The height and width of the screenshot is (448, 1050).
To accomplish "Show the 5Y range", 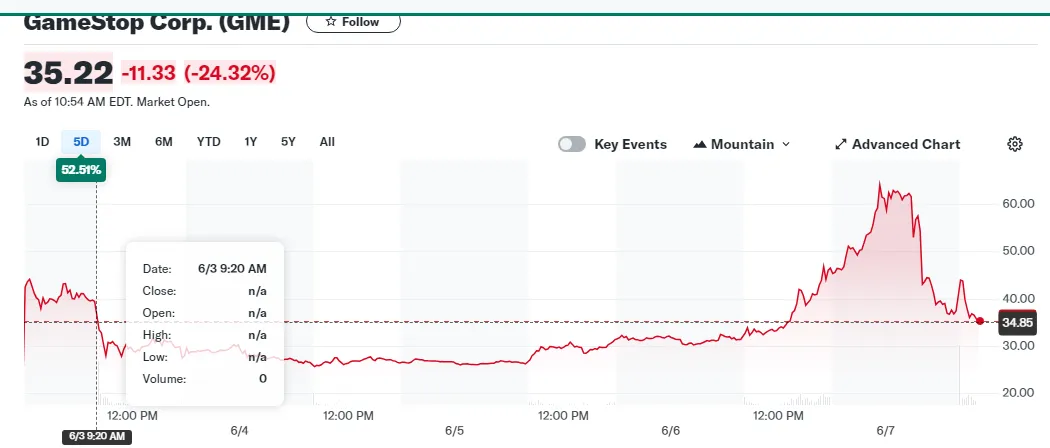I will [288, 142].
